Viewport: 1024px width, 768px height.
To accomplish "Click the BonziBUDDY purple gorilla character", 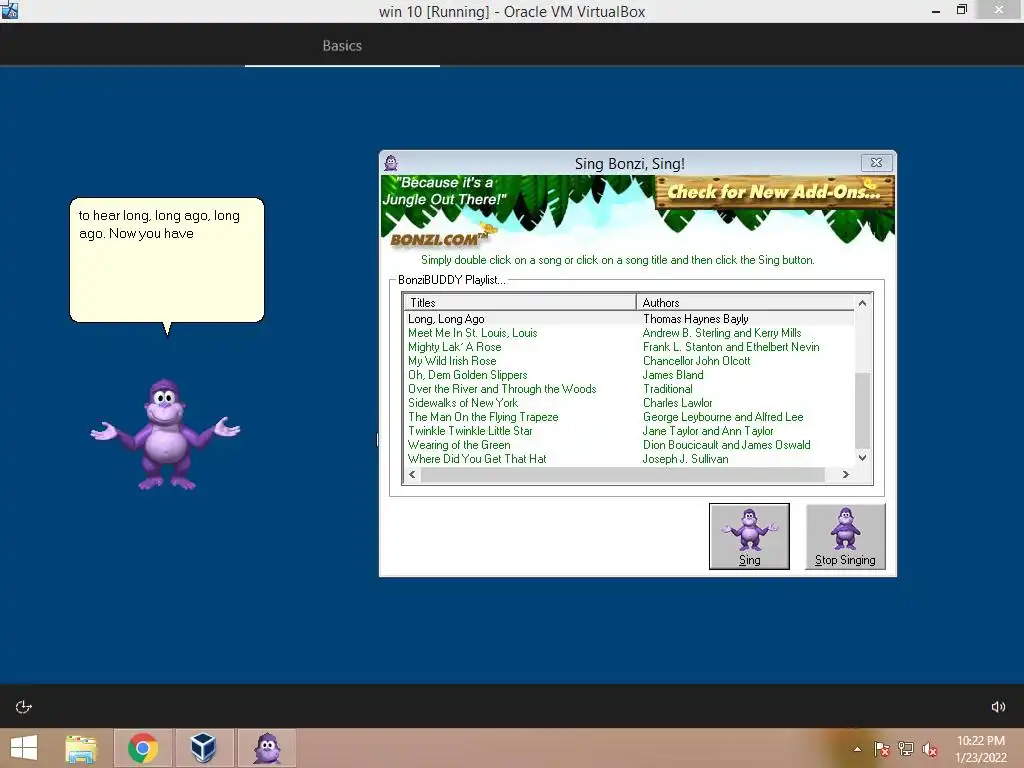I will (x=166, y=434).
